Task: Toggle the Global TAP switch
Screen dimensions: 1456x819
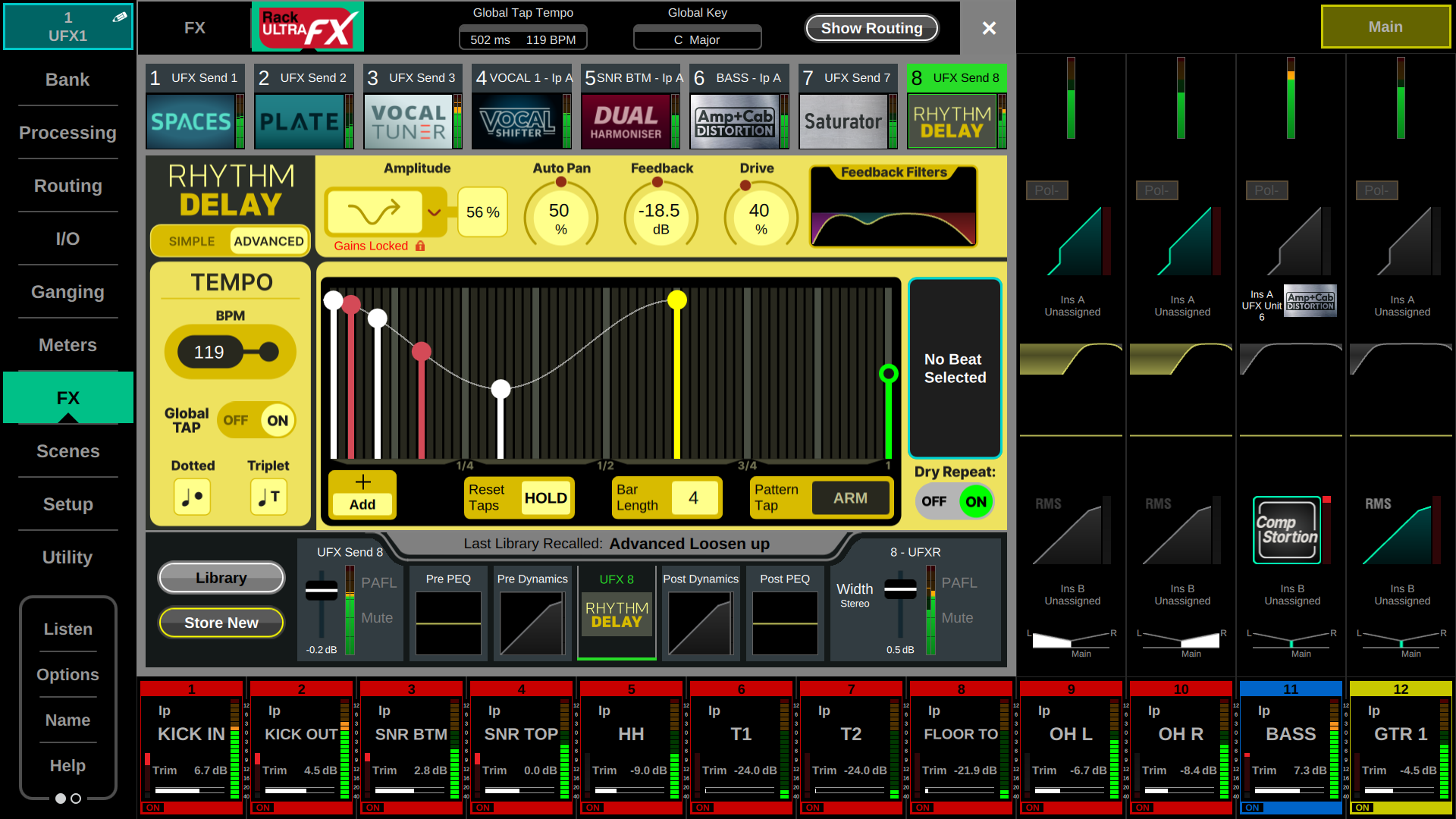Action: [256, 420]
